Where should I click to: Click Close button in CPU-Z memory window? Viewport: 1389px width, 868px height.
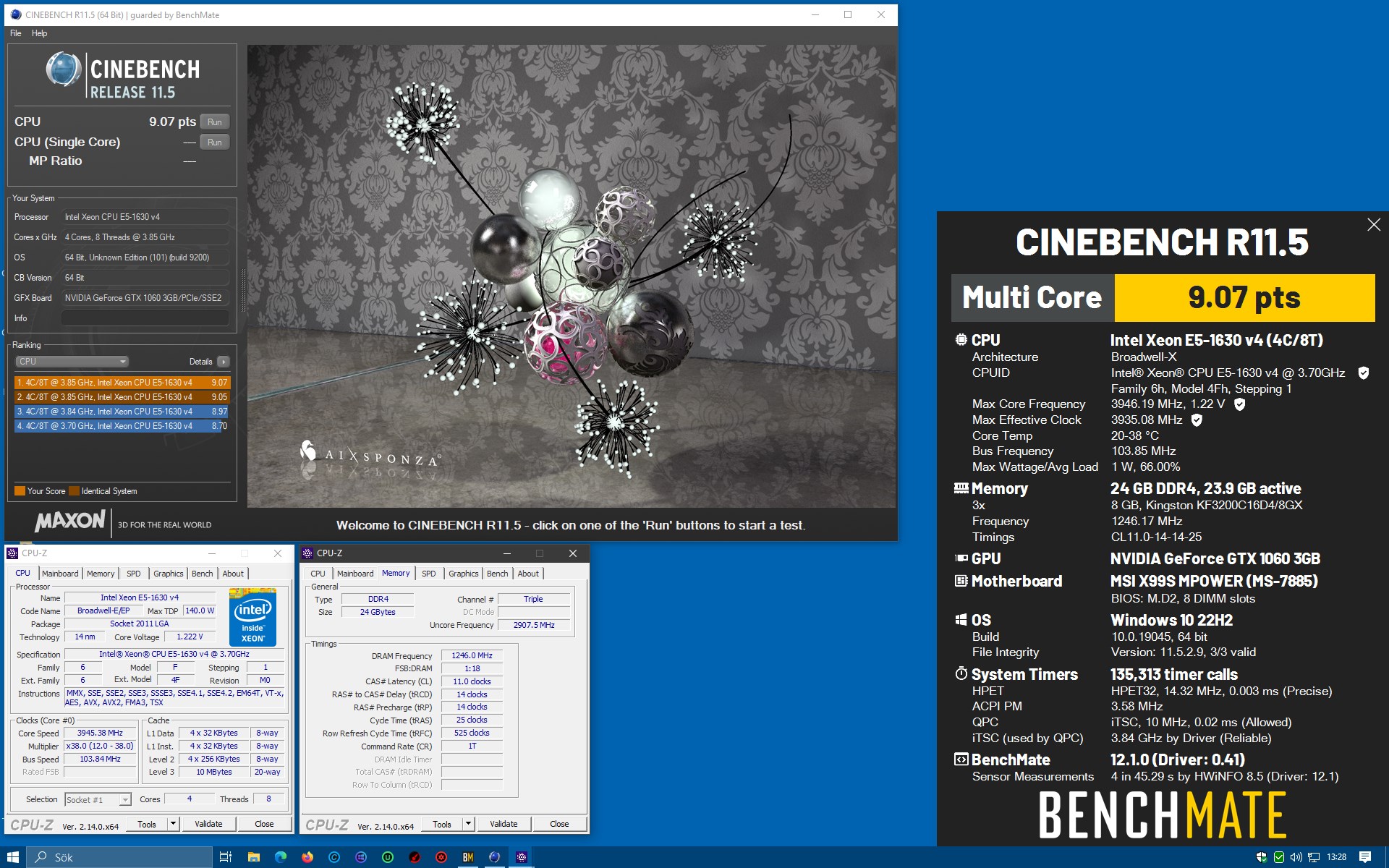559,824
